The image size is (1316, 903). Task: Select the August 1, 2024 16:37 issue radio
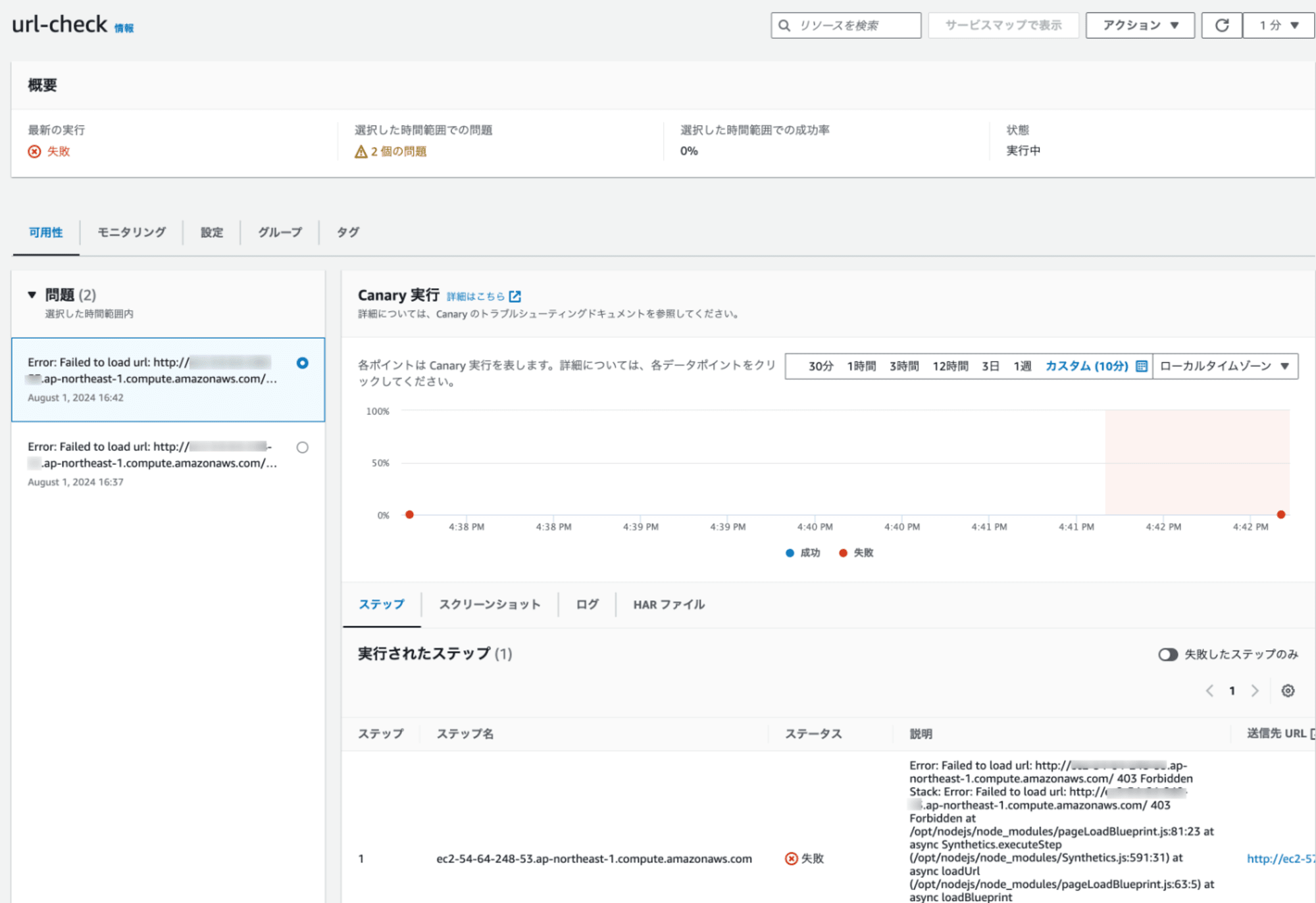pos(302,447)
